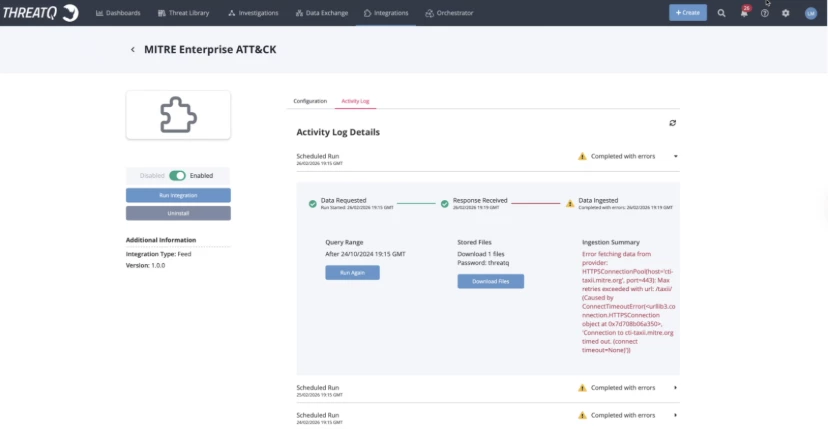
Task: Open the Orchestrator menu
Action: [x=449, y=13]
